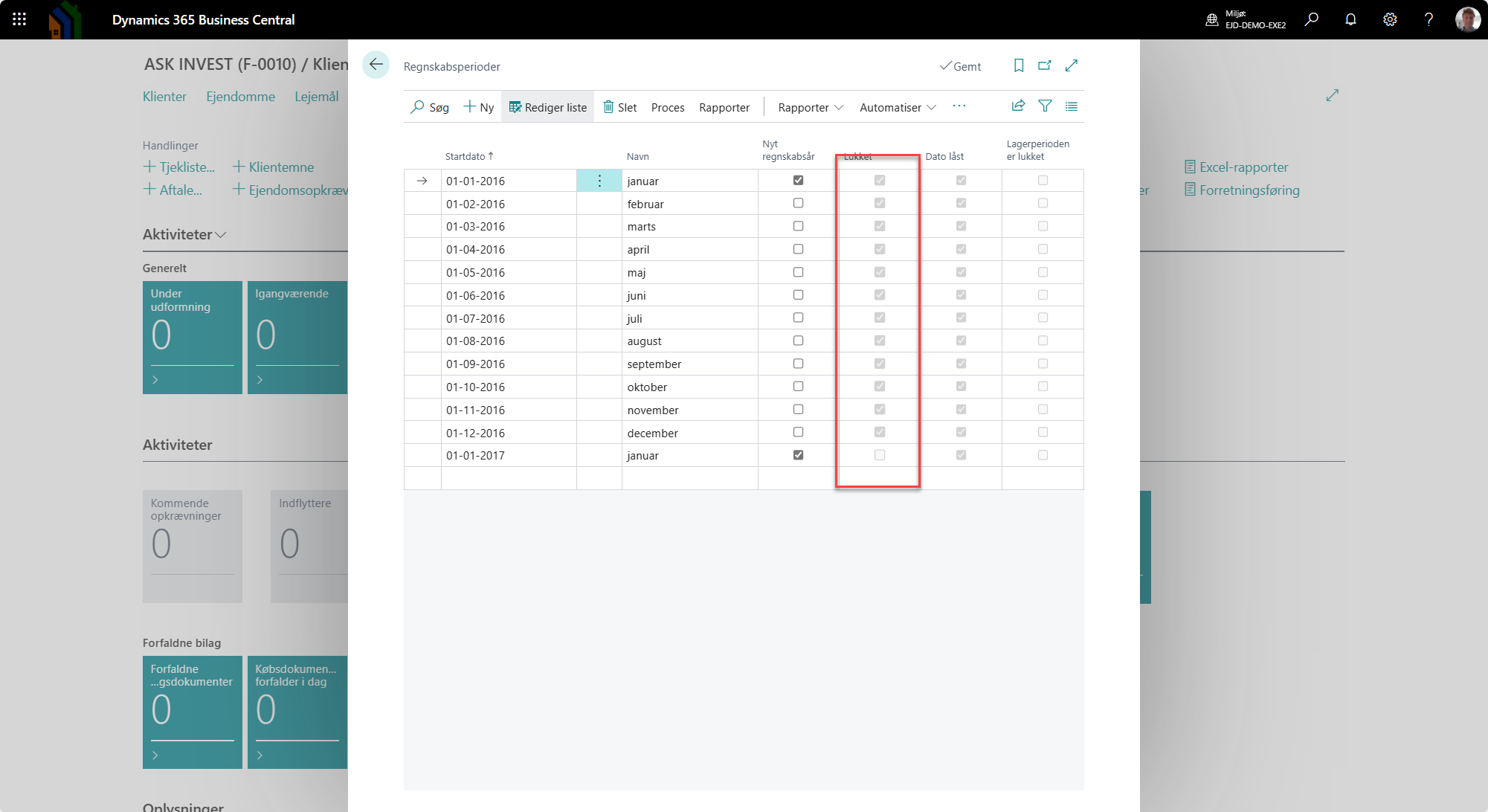The image size is (1488, 812).
Task: Open Forretningsføring link
Action: [x=1242, y=190]
